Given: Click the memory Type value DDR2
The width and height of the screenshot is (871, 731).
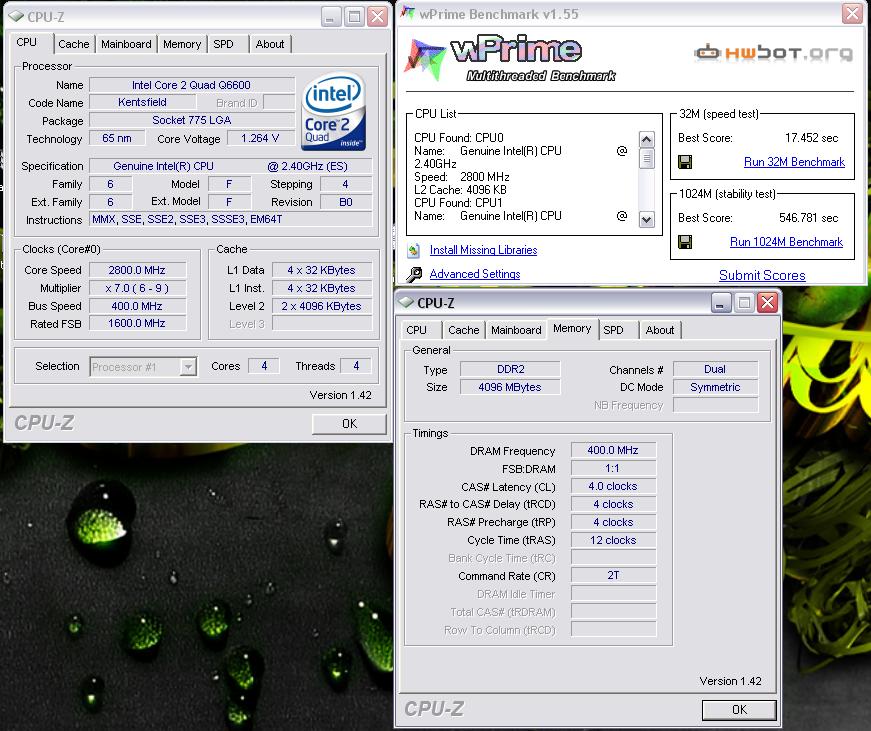Looking at the screenshot, I should (510, 369).
